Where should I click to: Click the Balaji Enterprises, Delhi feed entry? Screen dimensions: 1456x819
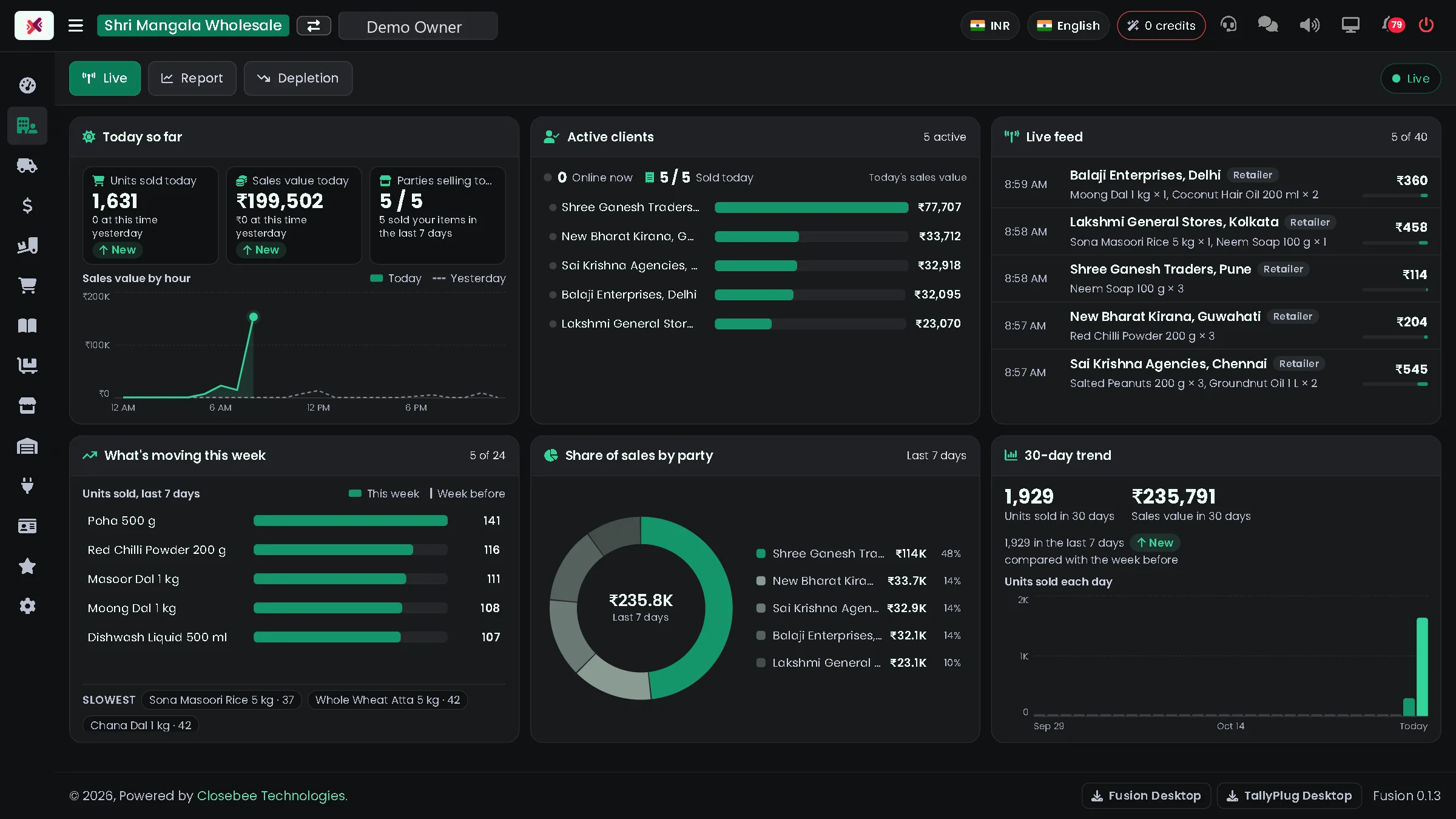pyautogui.click(x=1216, y=184)
